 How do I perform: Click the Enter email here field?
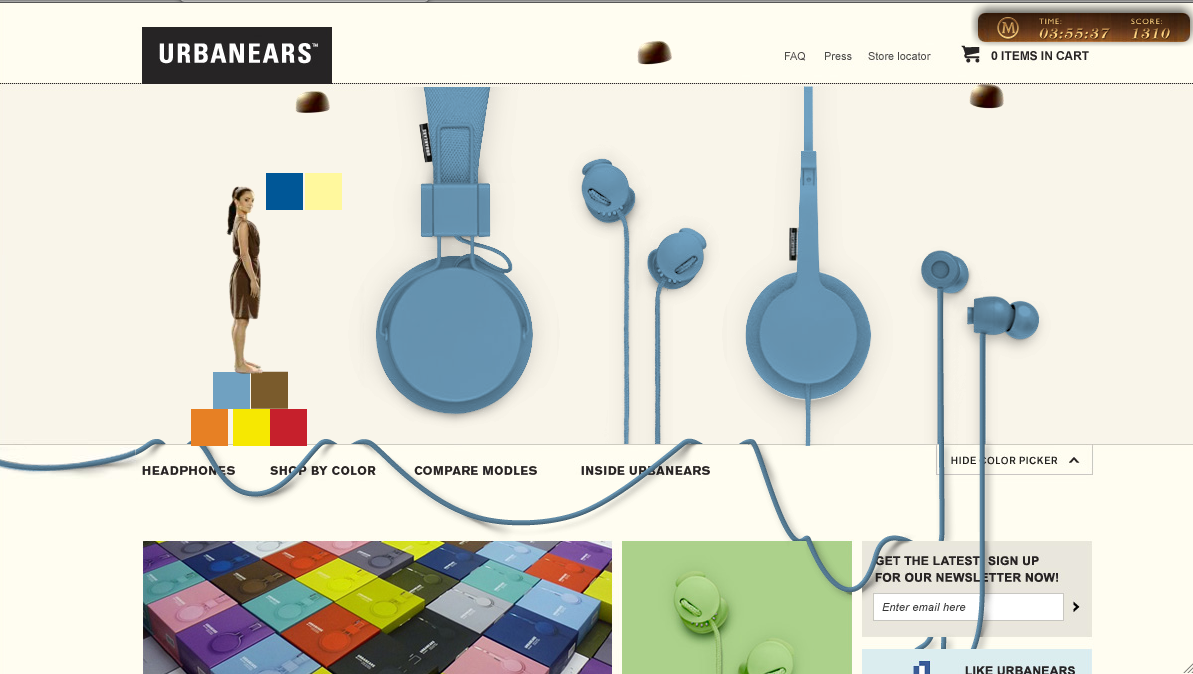968,607
